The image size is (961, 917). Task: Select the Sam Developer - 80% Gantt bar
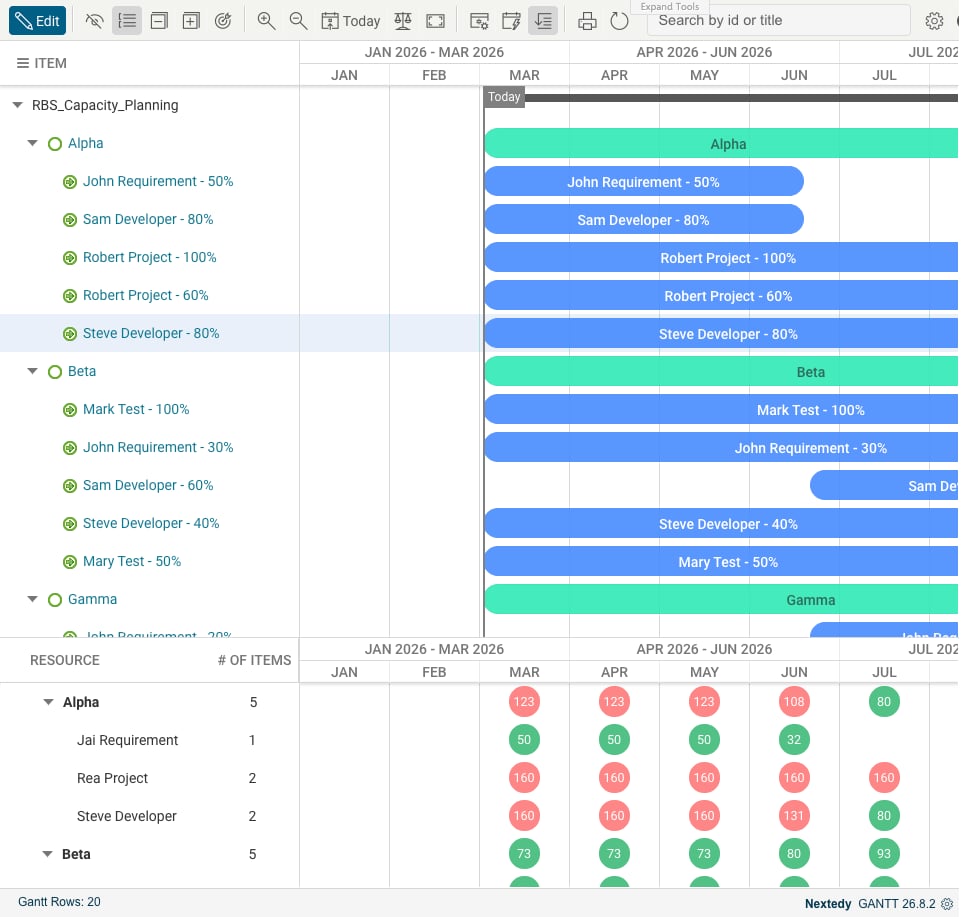644,219
